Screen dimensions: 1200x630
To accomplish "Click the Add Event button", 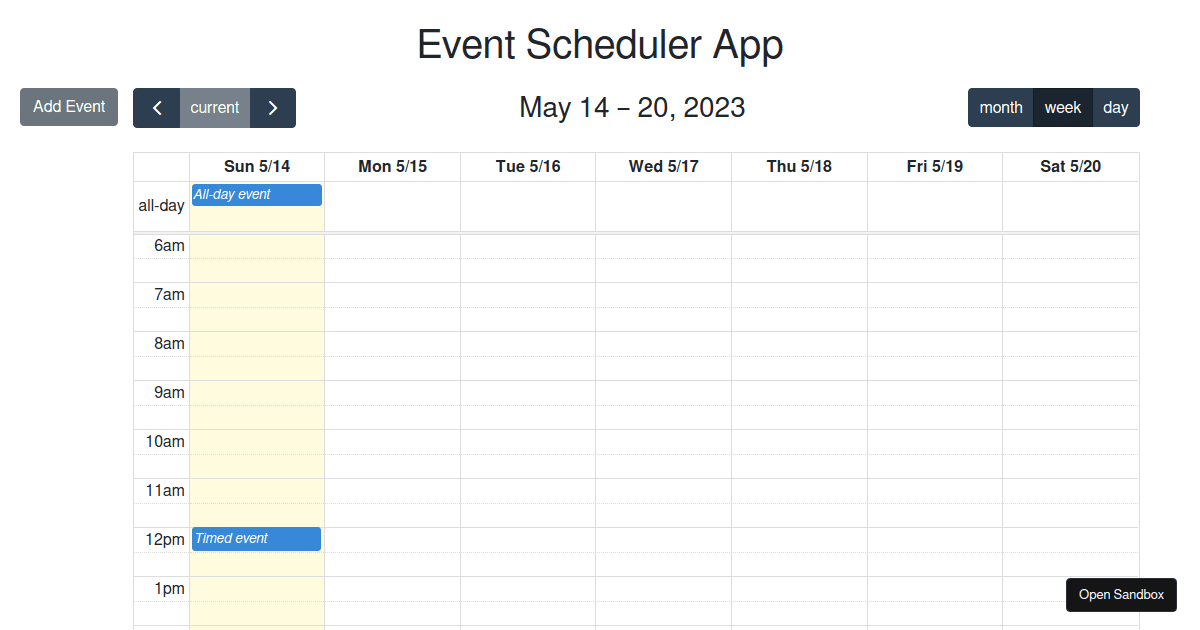I will pyautogui.click(x=68, y=106).
